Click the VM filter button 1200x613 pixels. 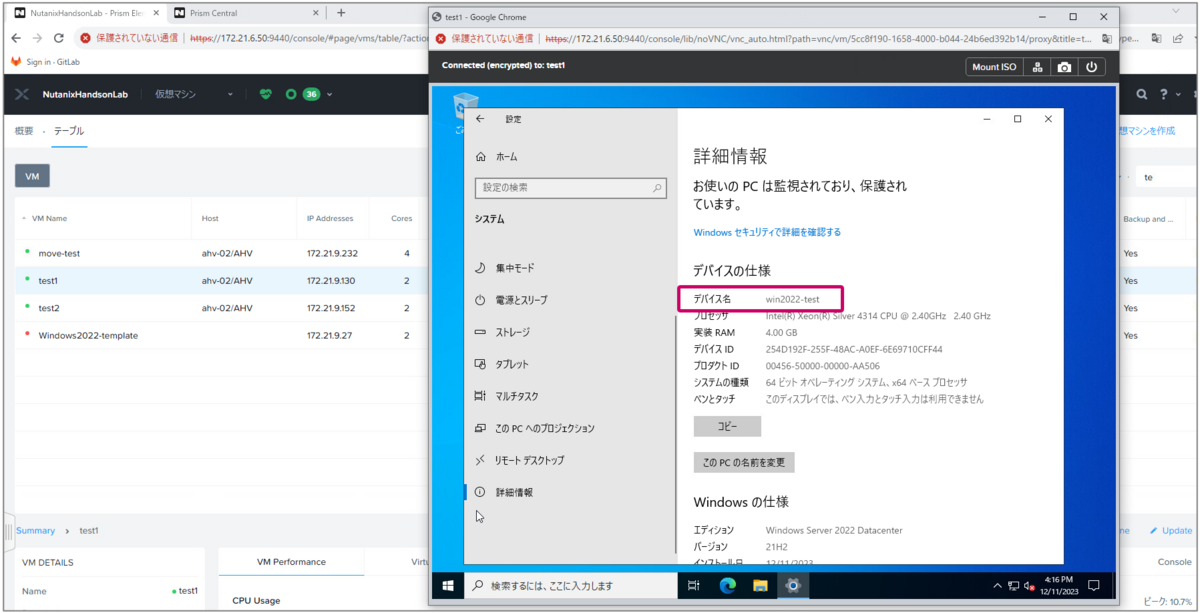32,176
